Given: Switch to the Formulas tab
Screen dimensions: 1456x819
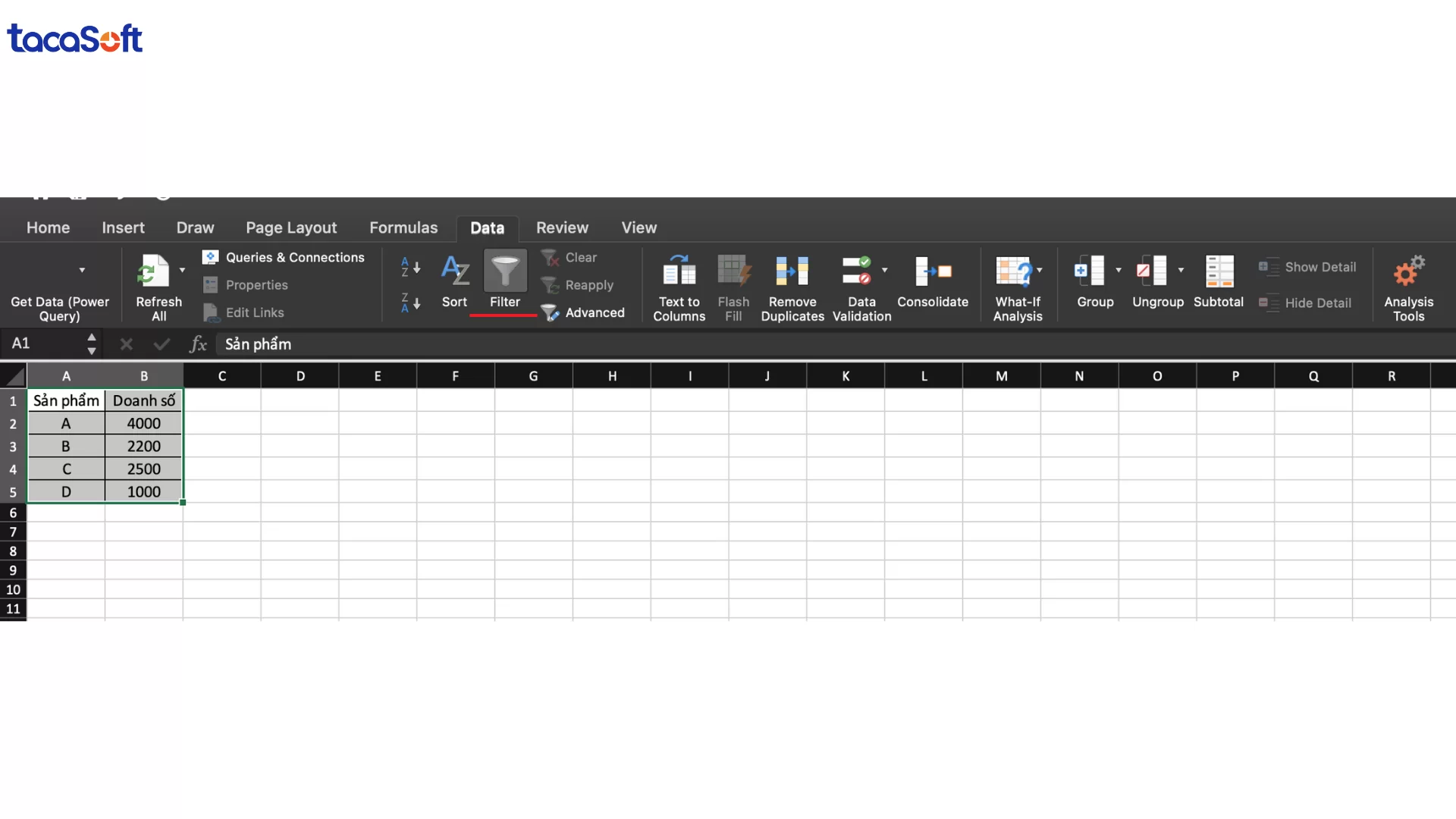Looking at the screenshot, I should pyautogui.click(x=403, y=227).
